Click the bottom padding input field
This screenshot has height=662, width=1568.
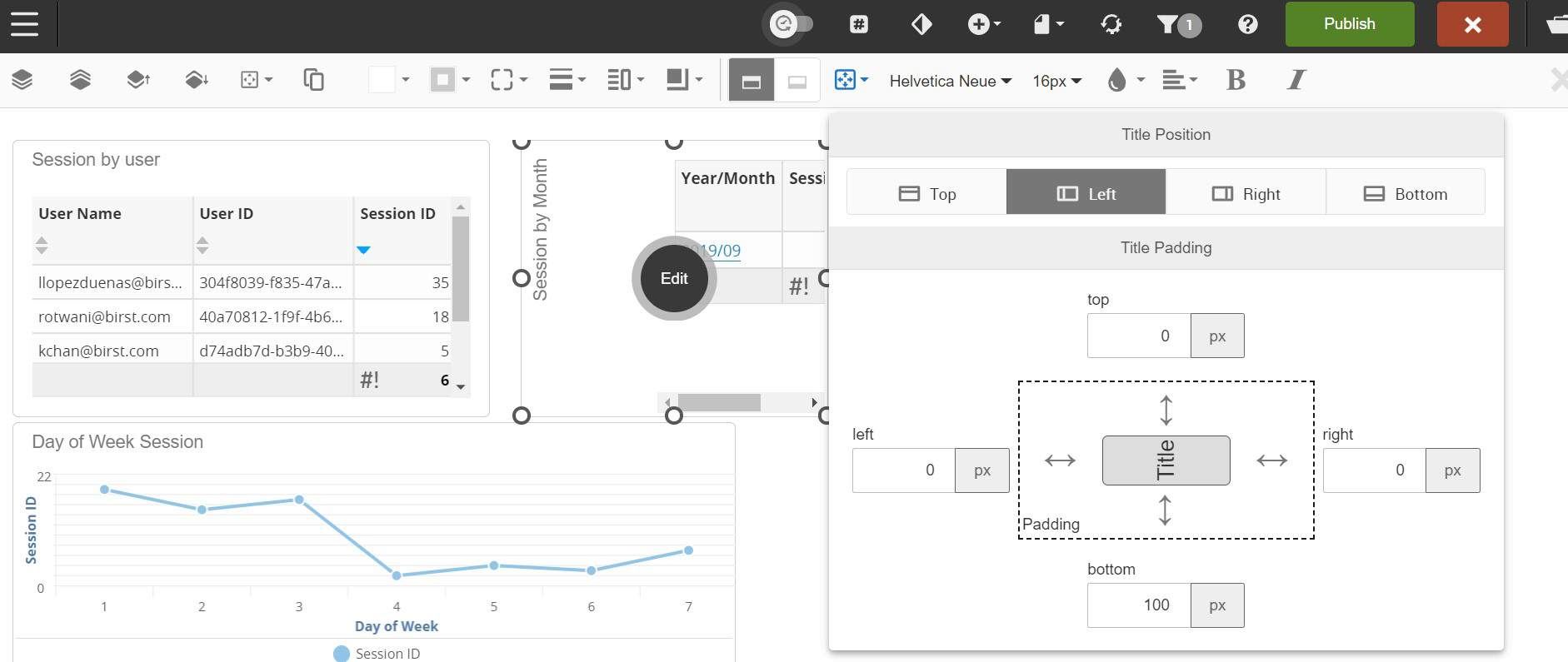[1138, 605]
